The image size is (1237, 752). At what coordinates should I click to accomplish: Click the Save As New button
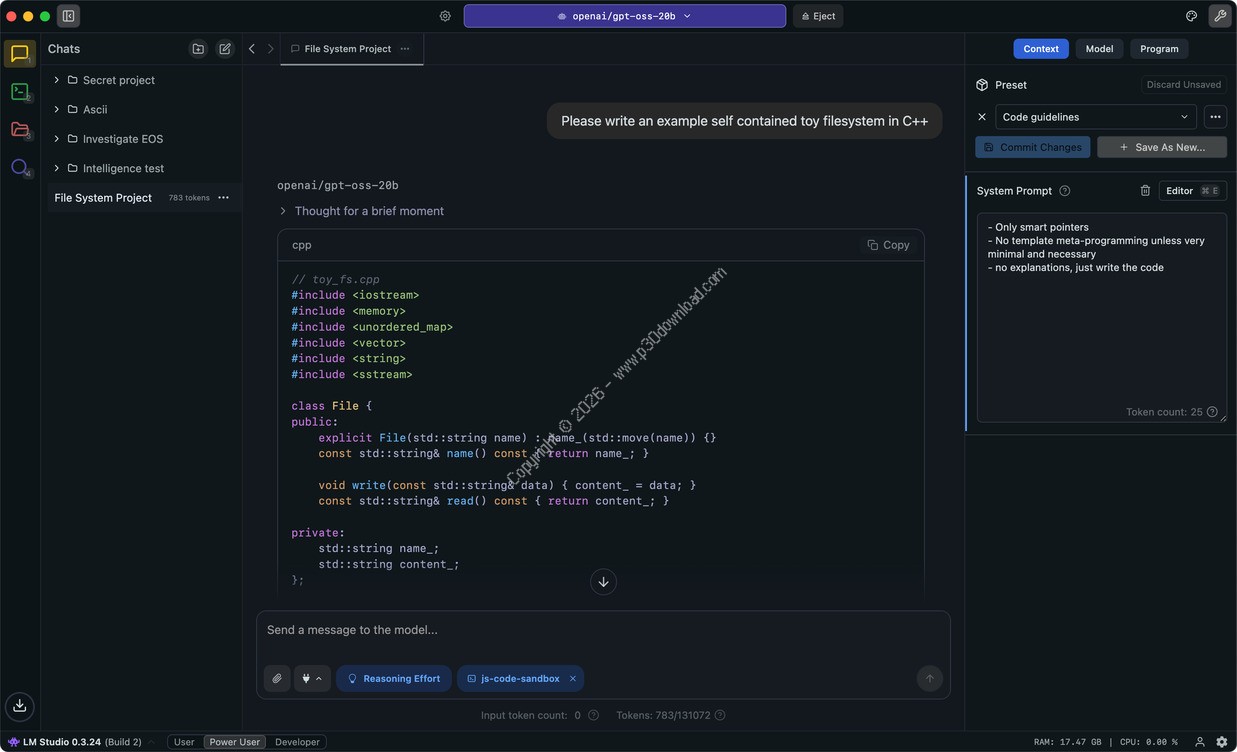[1161, 147]
